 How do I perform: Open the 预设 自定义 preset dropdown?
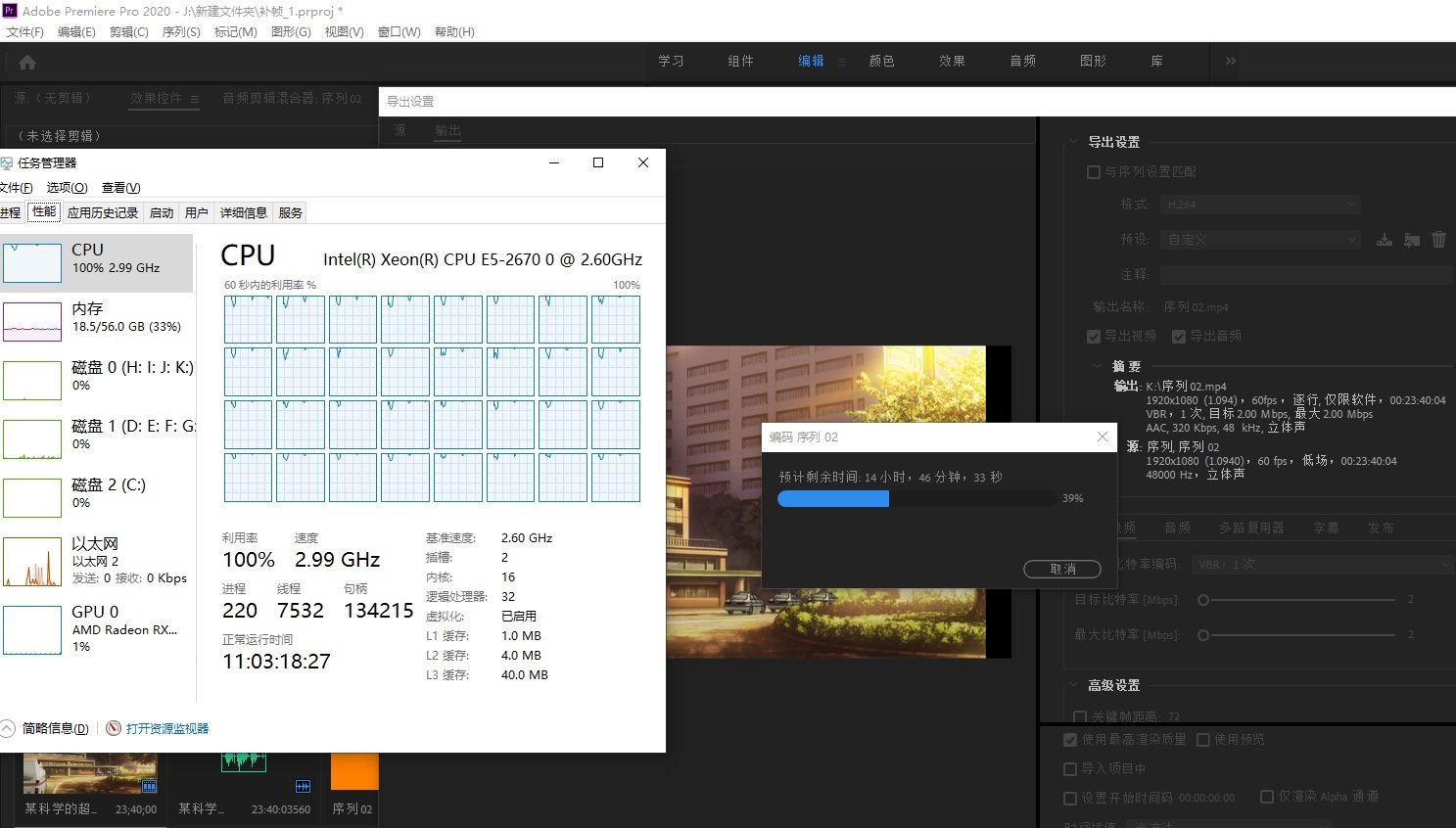point(1261,240)
